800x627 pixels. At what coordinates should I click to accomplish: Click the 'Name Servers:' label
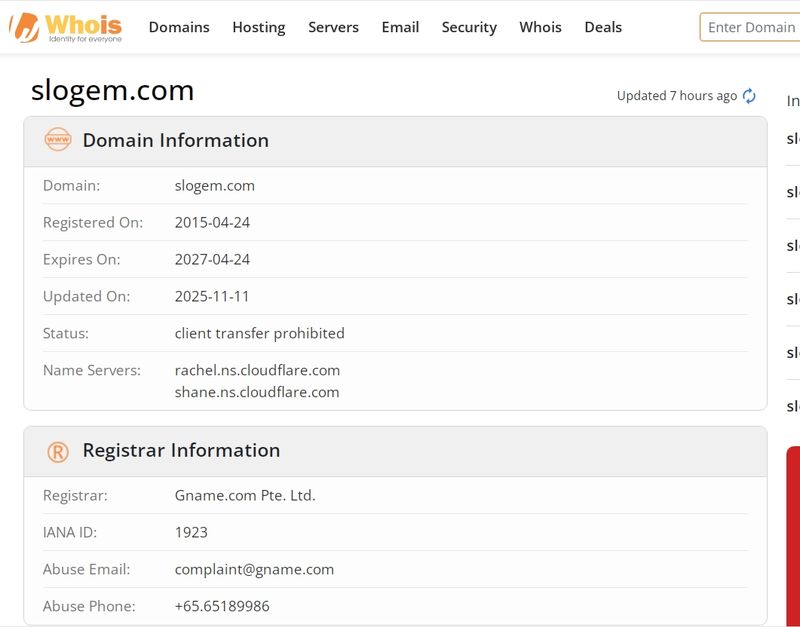92,370
